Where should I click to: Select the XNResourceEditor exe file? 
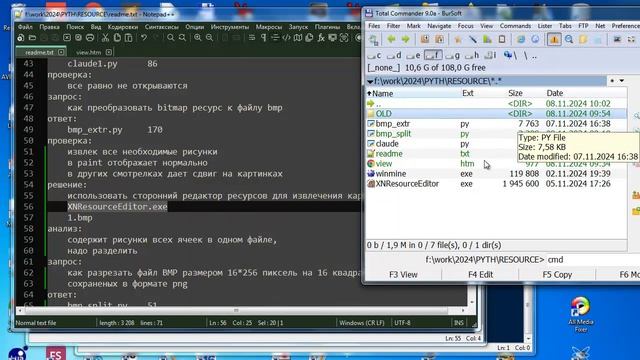point(496,184)
